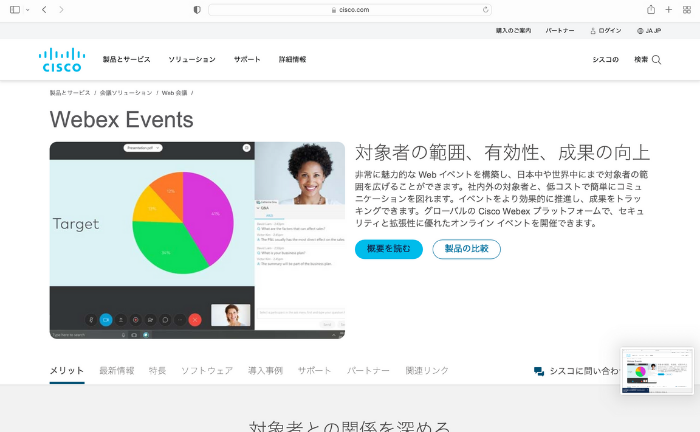This screenshot has width=700, height=432.
Task: Click the 検索 magnifier icon
Action: pyautogui.click(x=656, y=59)
